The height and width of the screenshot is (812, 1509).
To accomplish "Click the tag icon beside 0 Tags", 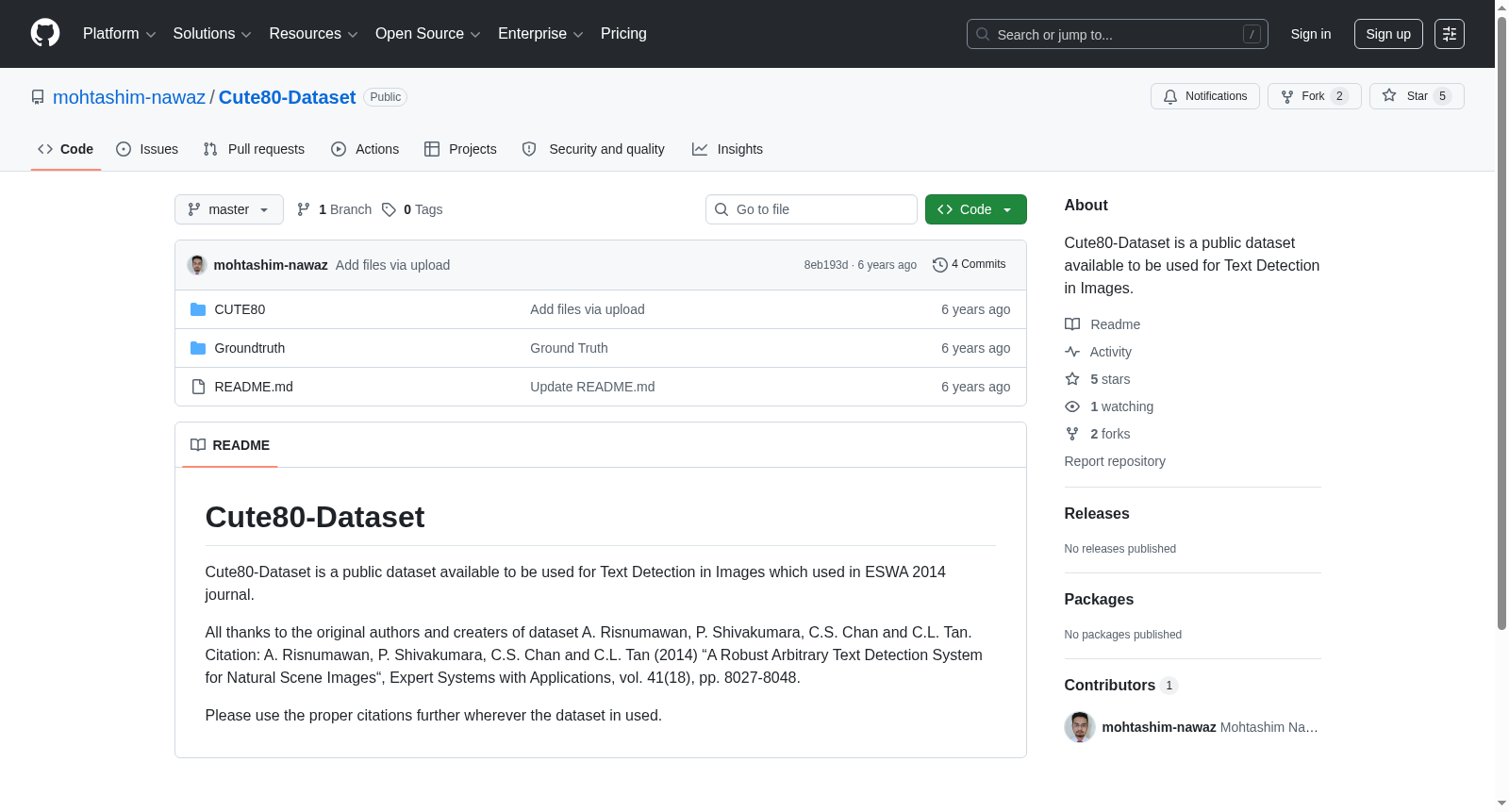I will pyautogui.click(x=389, y=209).
